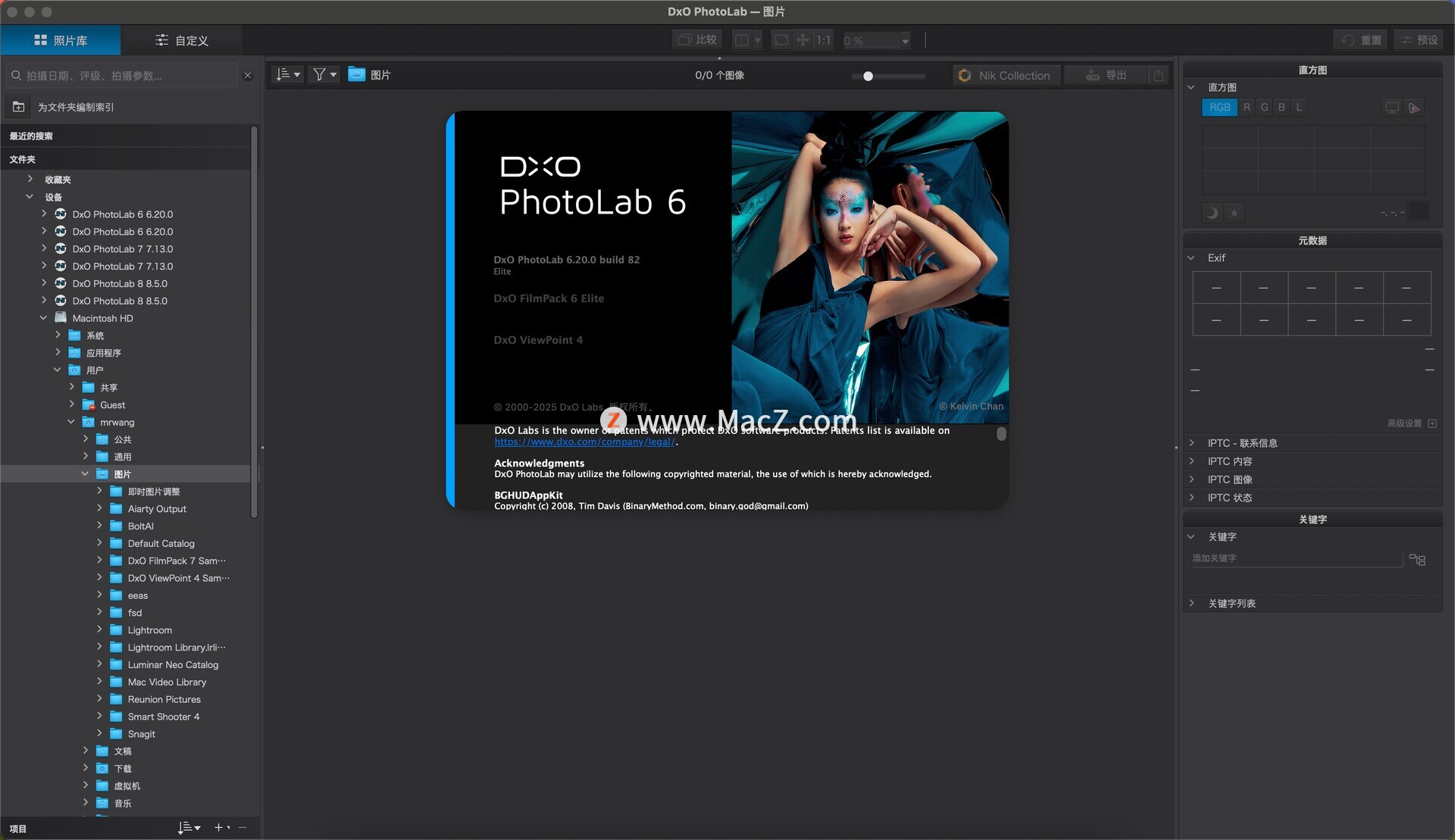This screenshot has width=1455, height=840.
Task: Select the Luminar Neo Catalog folder
Action: 173,664
